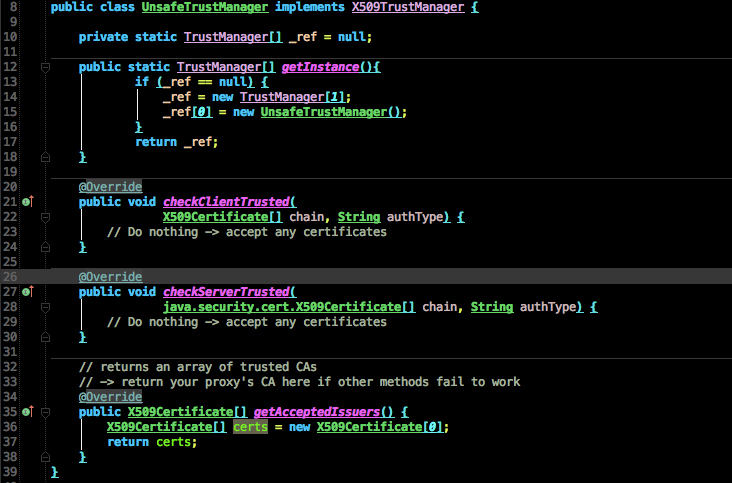Click the @Override annotation on highlighted line 26
The image size is (732, 483).
110,277
